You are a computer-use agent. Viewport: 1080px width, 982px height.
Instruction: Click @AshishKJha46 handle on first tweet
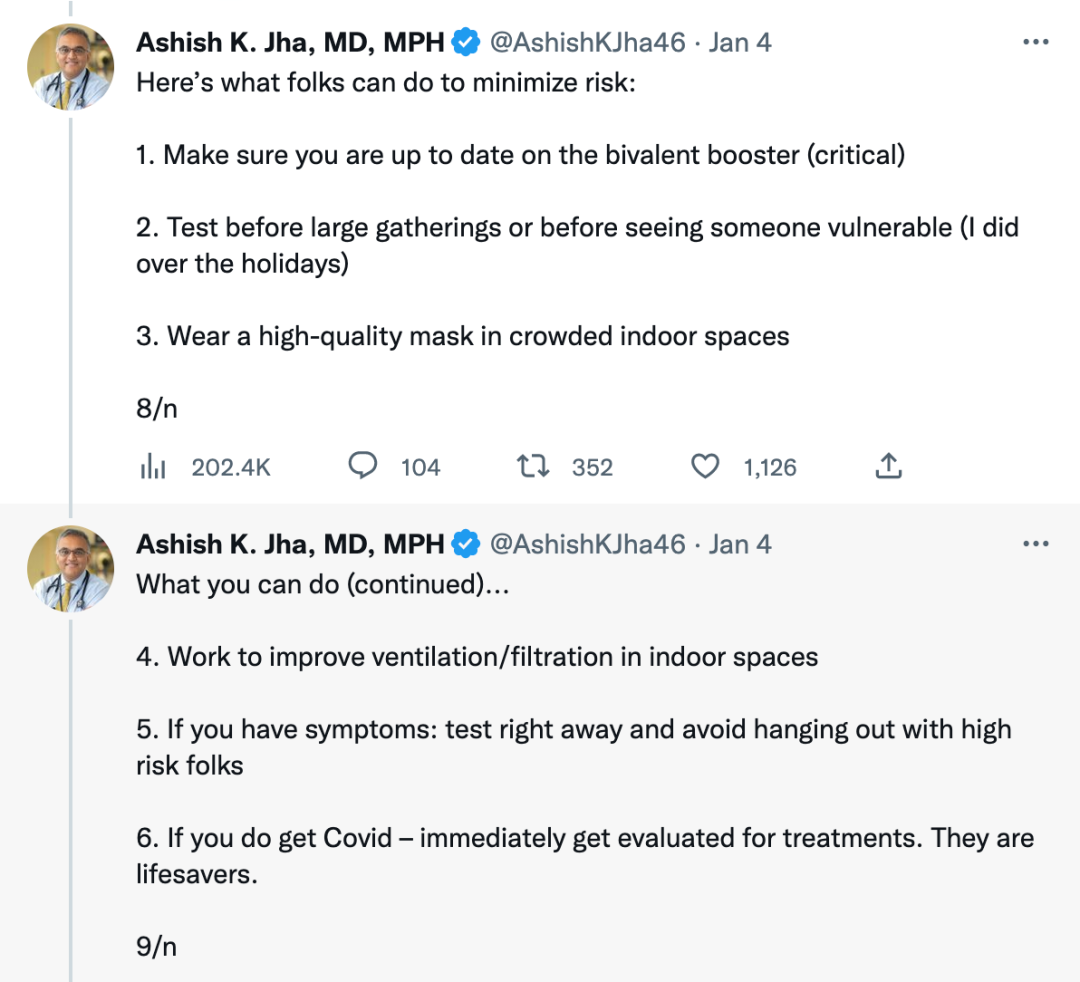[588, 43]
